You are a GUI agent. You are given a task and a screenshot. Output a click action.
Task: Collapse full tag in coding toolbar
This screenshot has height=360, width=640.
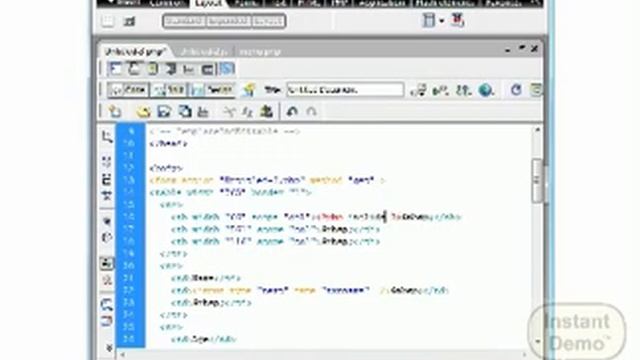coord(107,162)
